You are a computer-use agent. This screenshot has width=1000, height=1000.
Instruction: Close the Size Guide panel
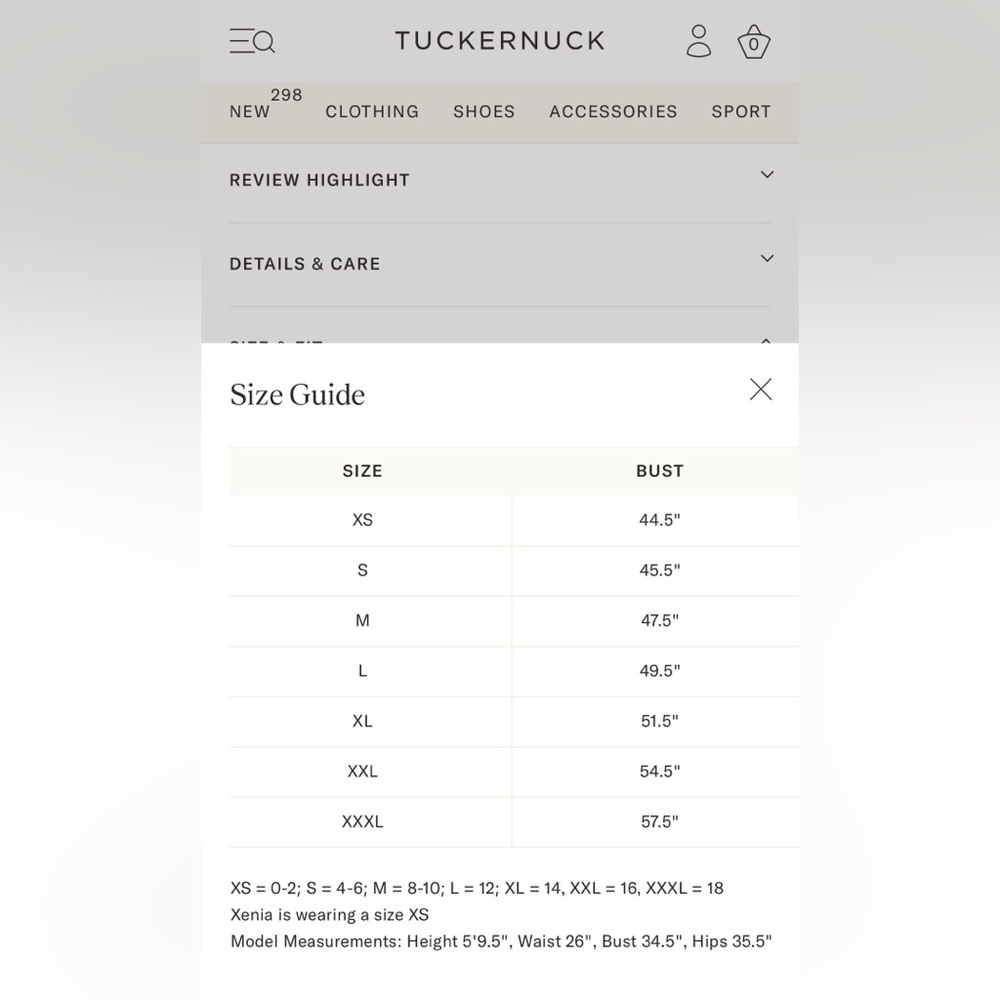tap(760, 389)
